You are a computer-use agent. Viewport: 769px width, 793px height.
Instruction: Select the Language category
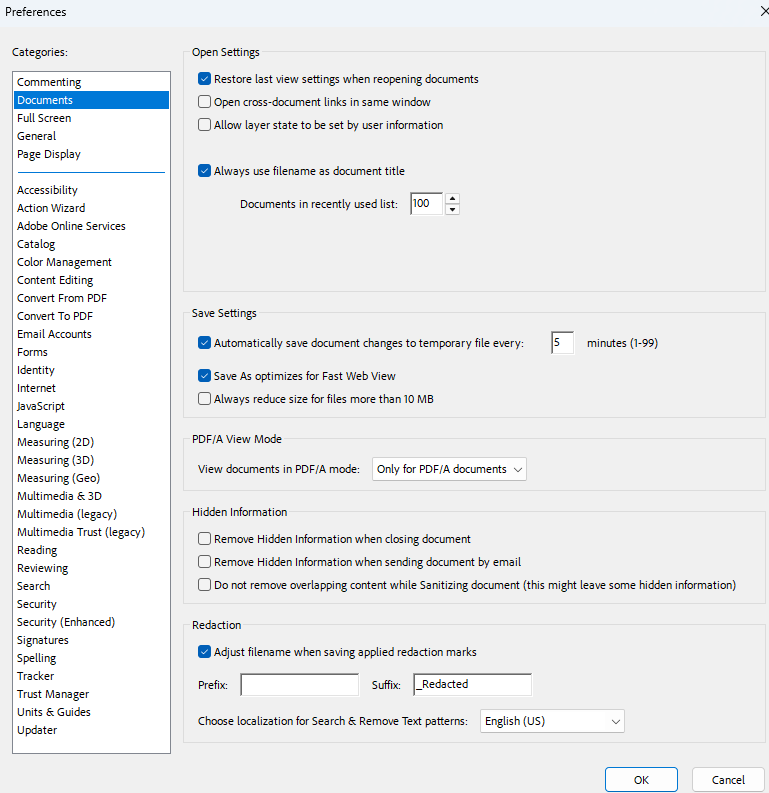(x=91, y=424)
